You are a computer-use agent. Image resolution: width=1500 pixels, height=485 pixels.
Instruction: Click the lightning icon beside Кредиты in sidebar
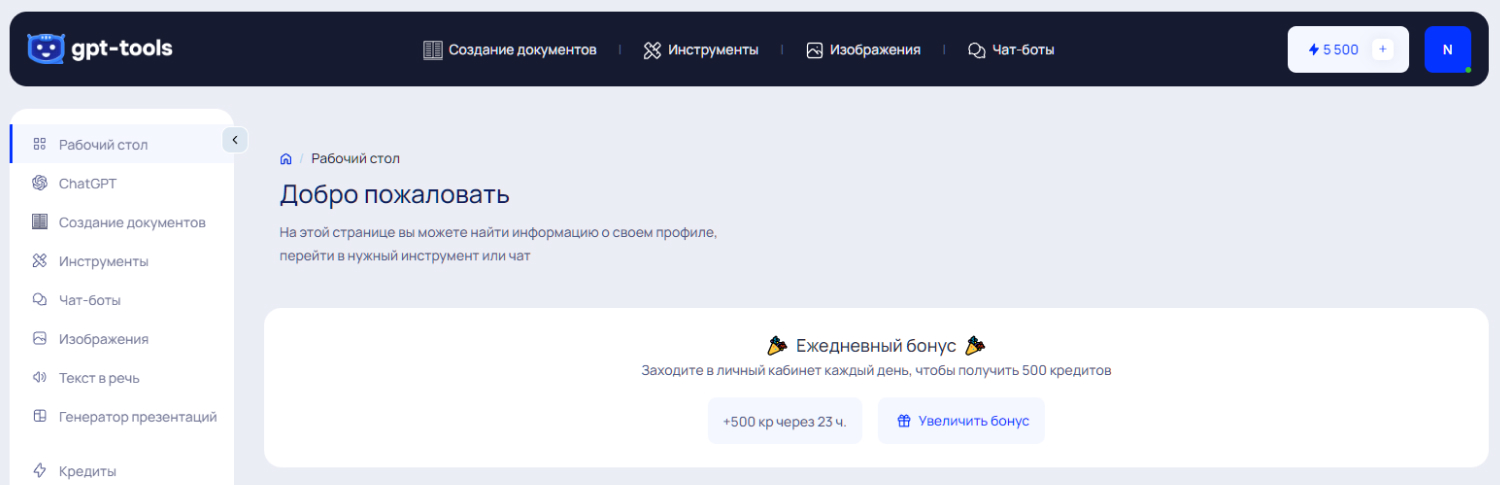(x=40, y=471)
